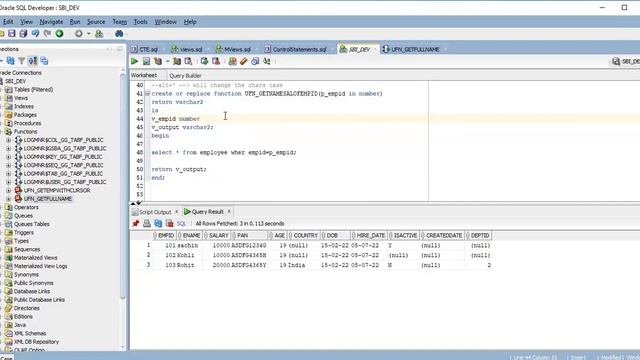Close the Script Output tab
This screenshot has height=360, width=640.
(x=177, y=211)
